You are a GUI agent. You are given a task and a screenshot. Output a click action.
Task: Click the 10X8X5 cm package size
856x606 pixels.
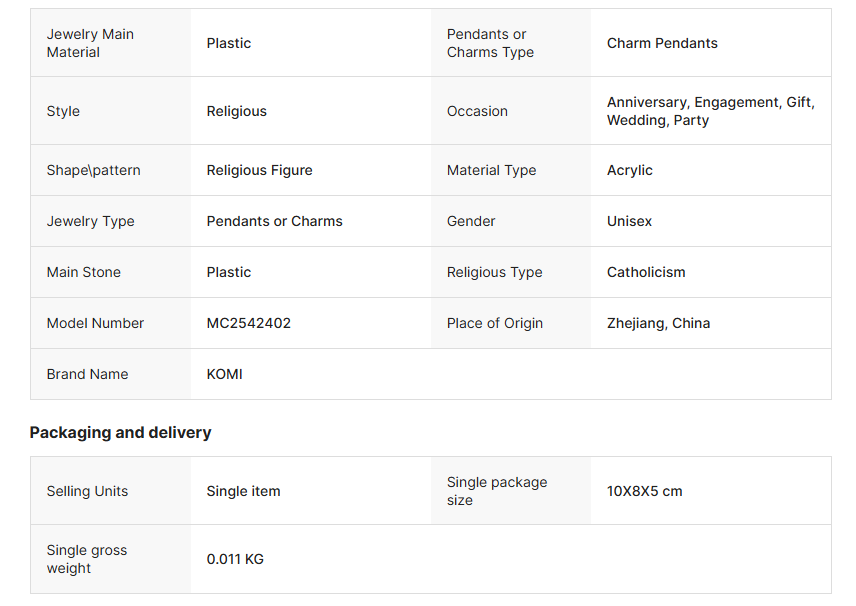coord(644,491)
